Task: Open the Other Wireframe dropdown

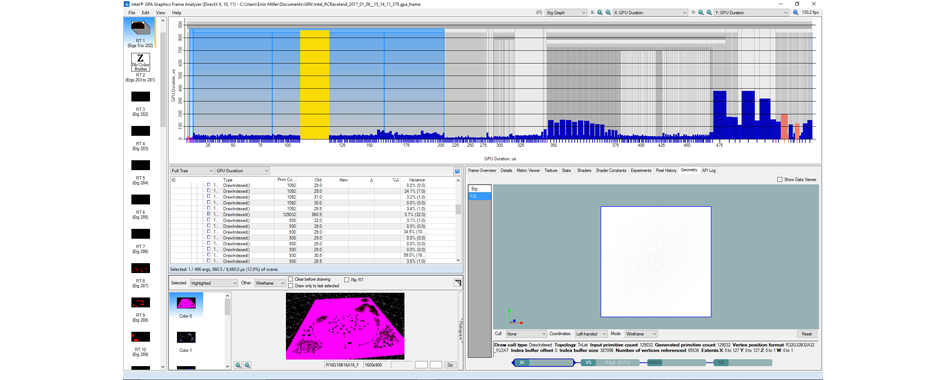Action: (269, 282)
